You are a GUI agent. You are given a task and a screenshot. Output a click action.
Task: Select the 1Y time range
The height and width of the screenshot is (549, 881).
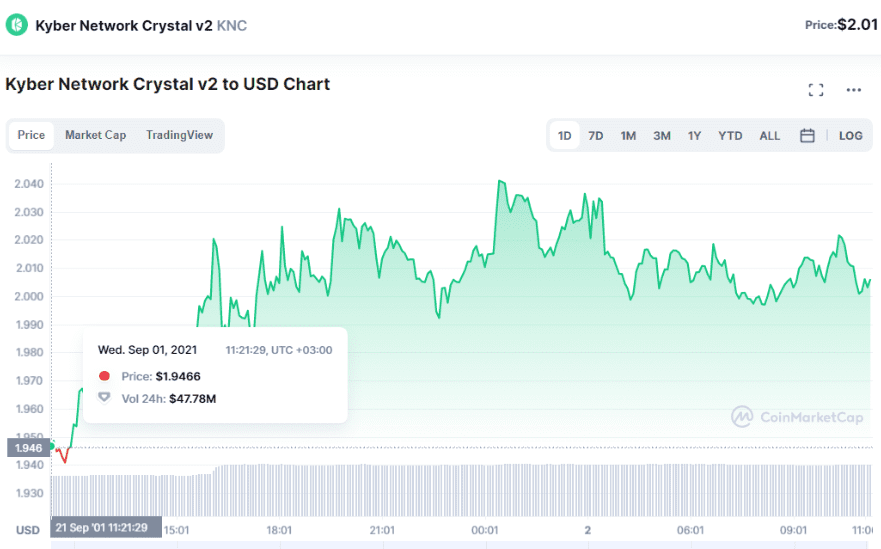(x=694, y=136)
